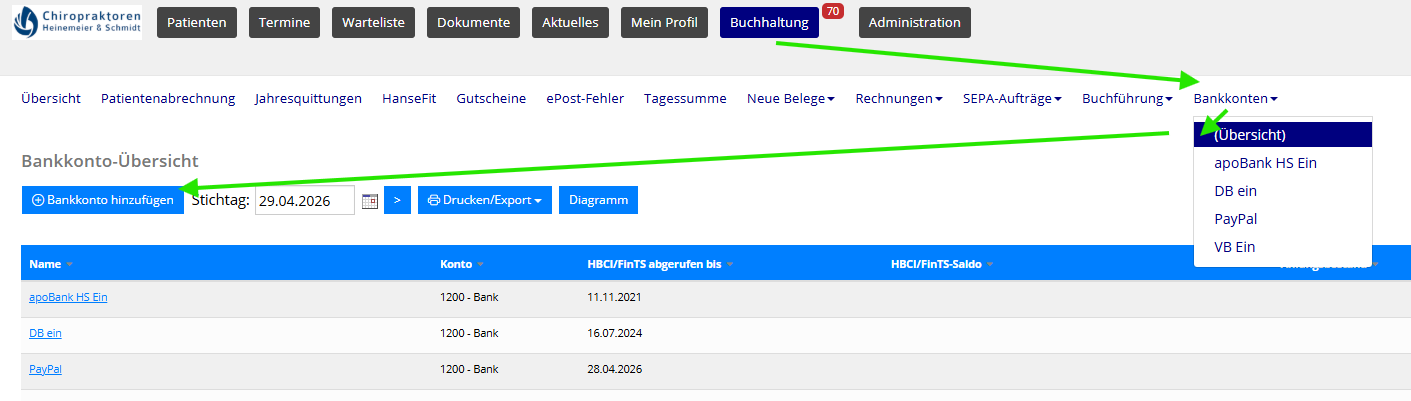Image resolution: width=1411 pixels, height=401 pixels.
Task: Expand the Drucken/Export dropdown
Action: click(x=484, y=200)
